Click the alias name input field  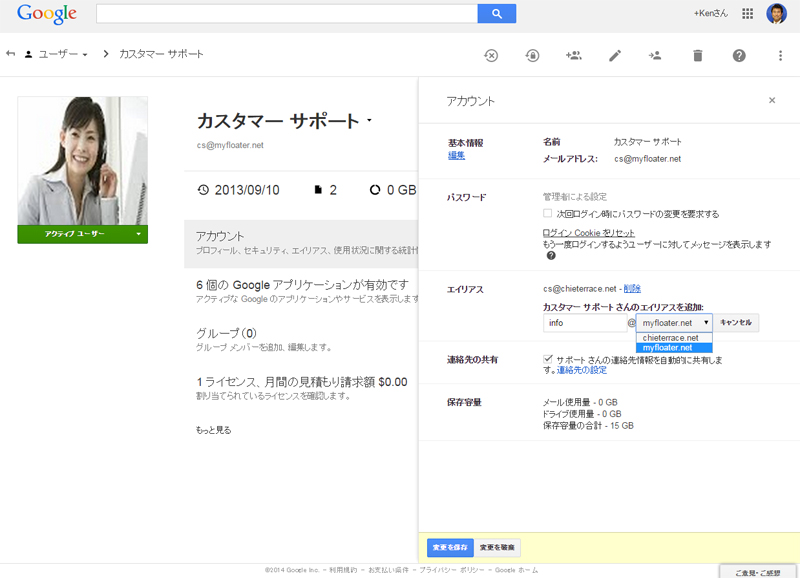coord(584,323)
